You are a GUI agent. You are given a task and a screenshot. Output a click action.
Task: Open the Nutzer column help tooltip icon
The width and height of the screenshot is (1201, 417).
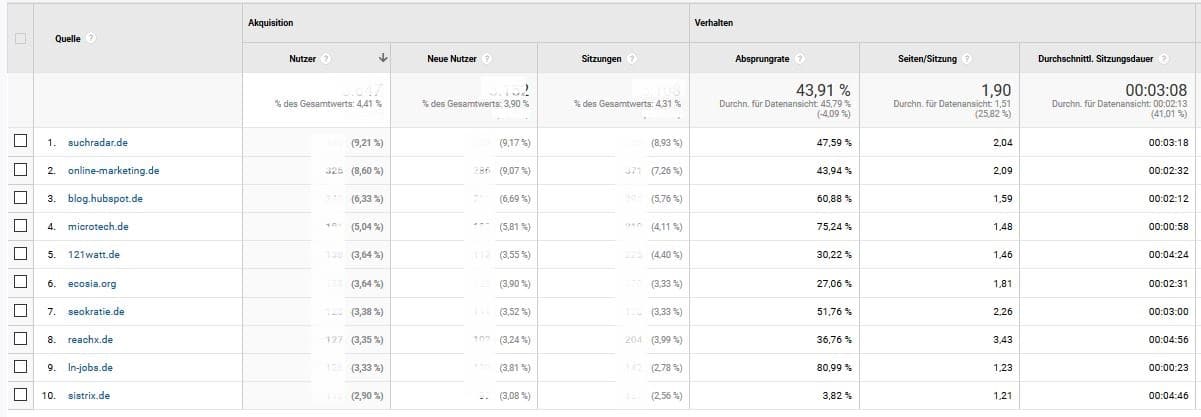pos(327,59)
